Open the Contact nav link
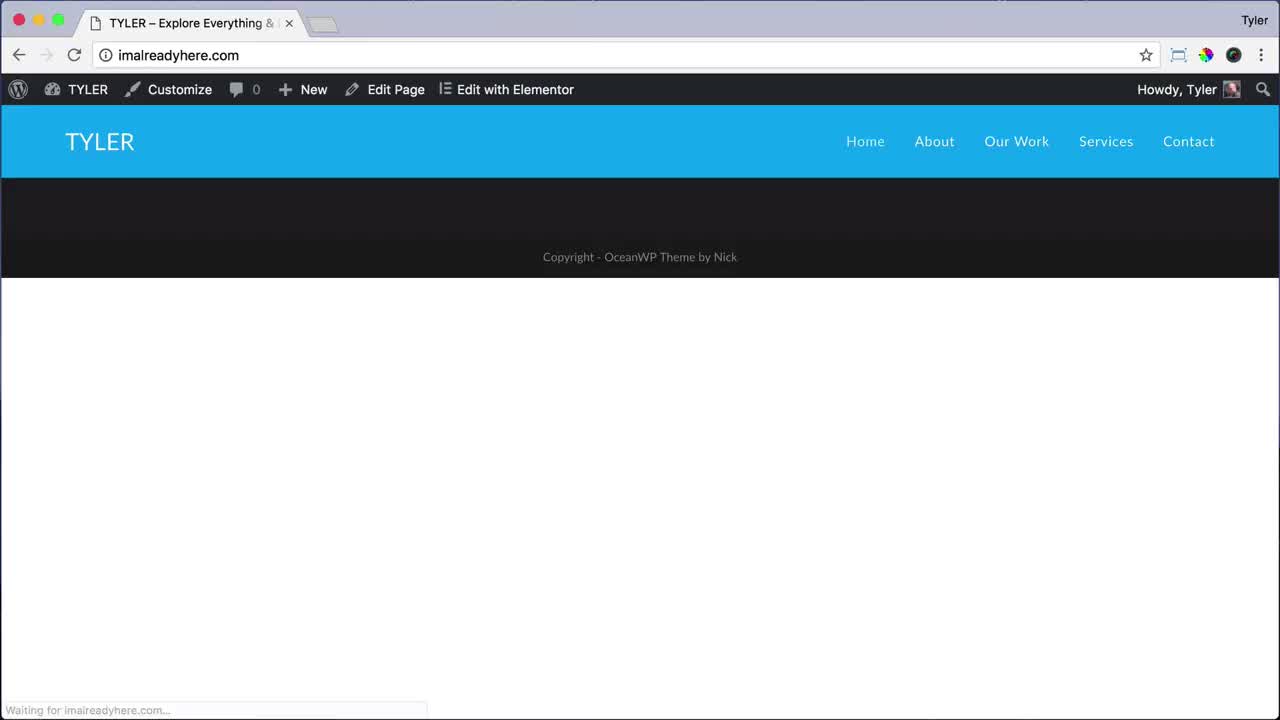Viewport: 1280px width, 720px height. pyautogui.click(x=1188, y=141)
